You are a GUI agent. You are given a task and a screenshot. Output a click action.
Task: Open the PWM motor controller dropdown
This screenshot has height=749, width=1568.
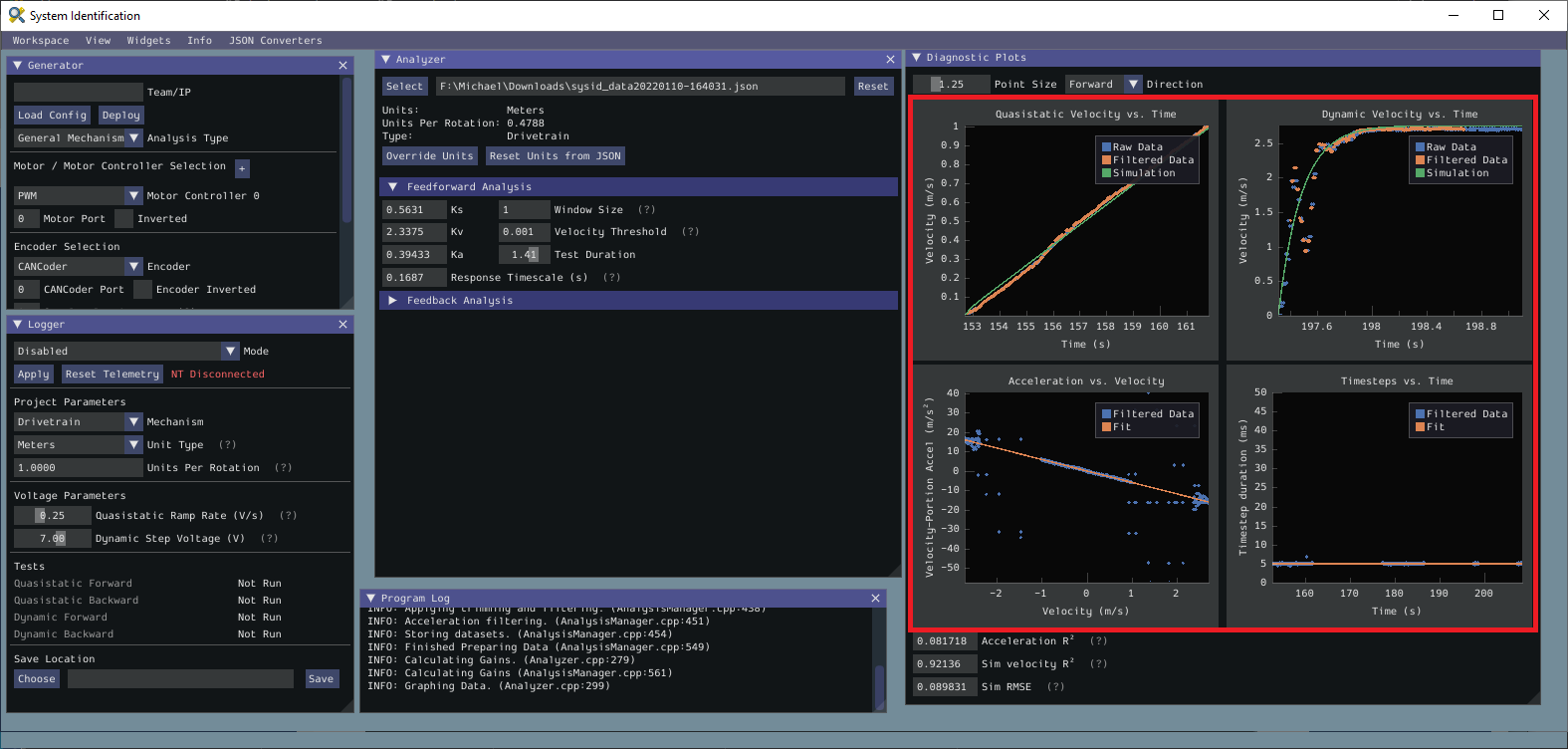(134, 196)
